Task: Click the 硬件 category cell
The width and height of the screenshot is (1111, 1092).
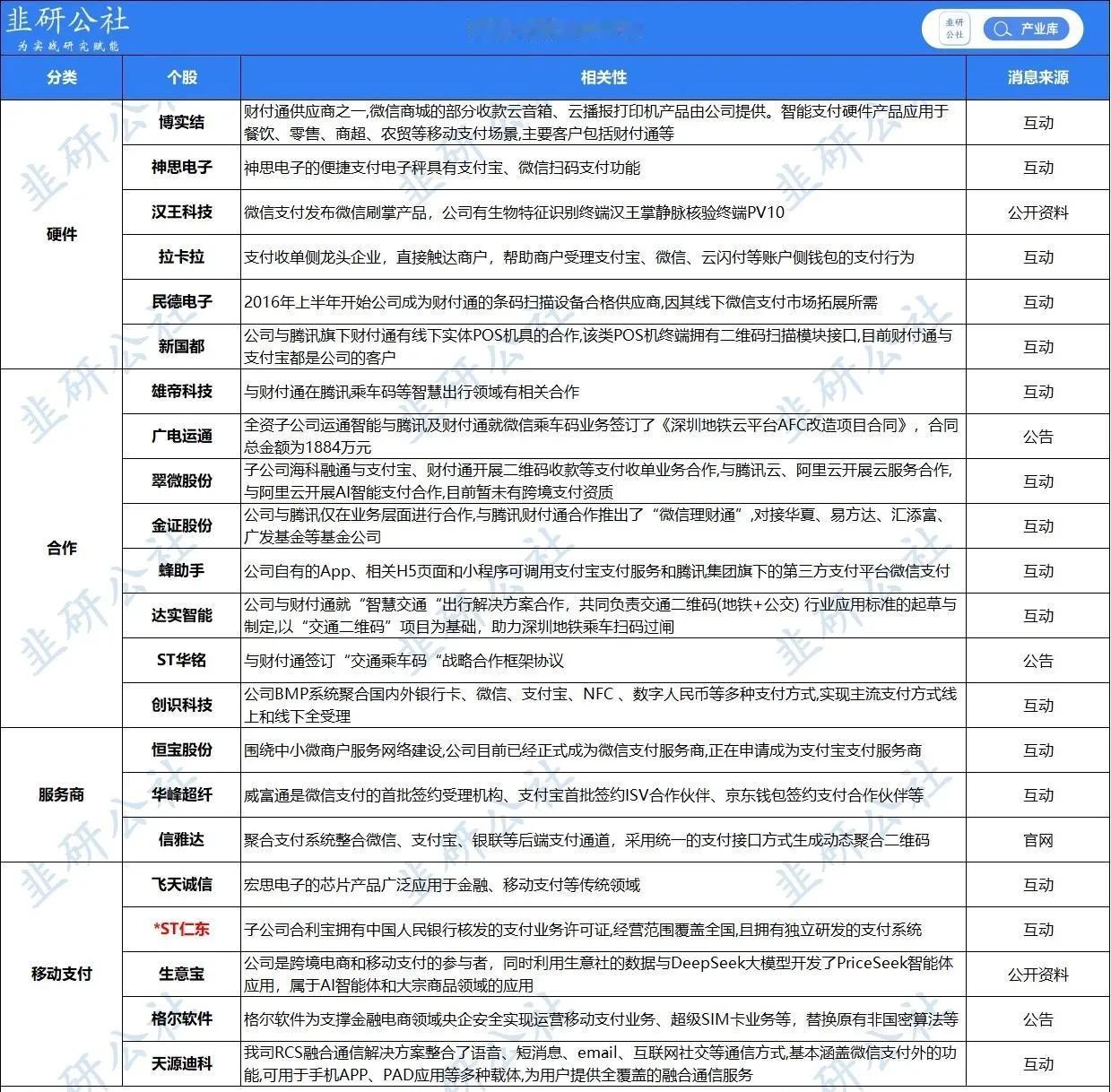Action: pos(61,234)
